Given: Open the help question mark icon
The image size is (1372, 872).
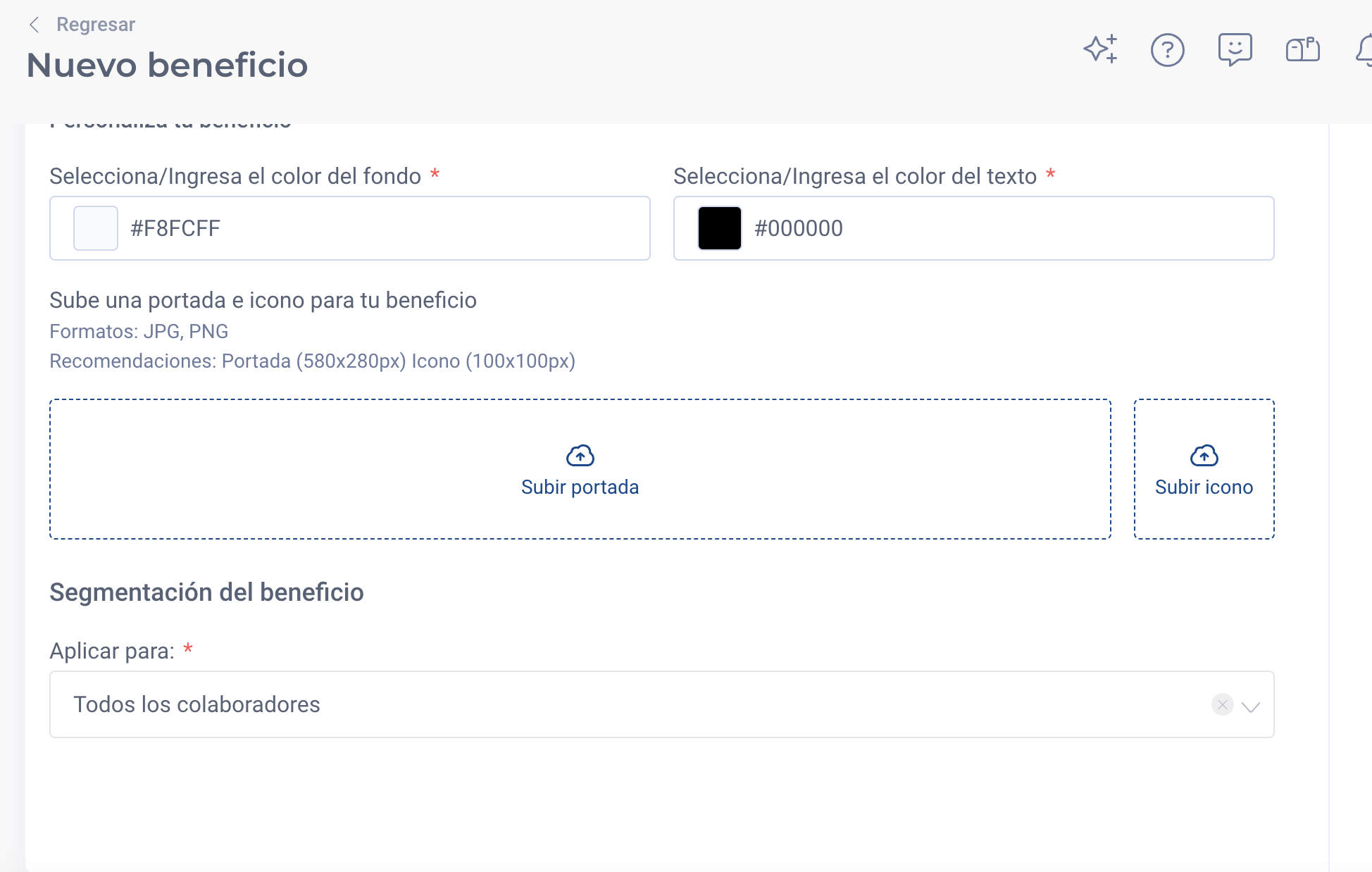Looking at the screenshot, I should point(1167,50).
